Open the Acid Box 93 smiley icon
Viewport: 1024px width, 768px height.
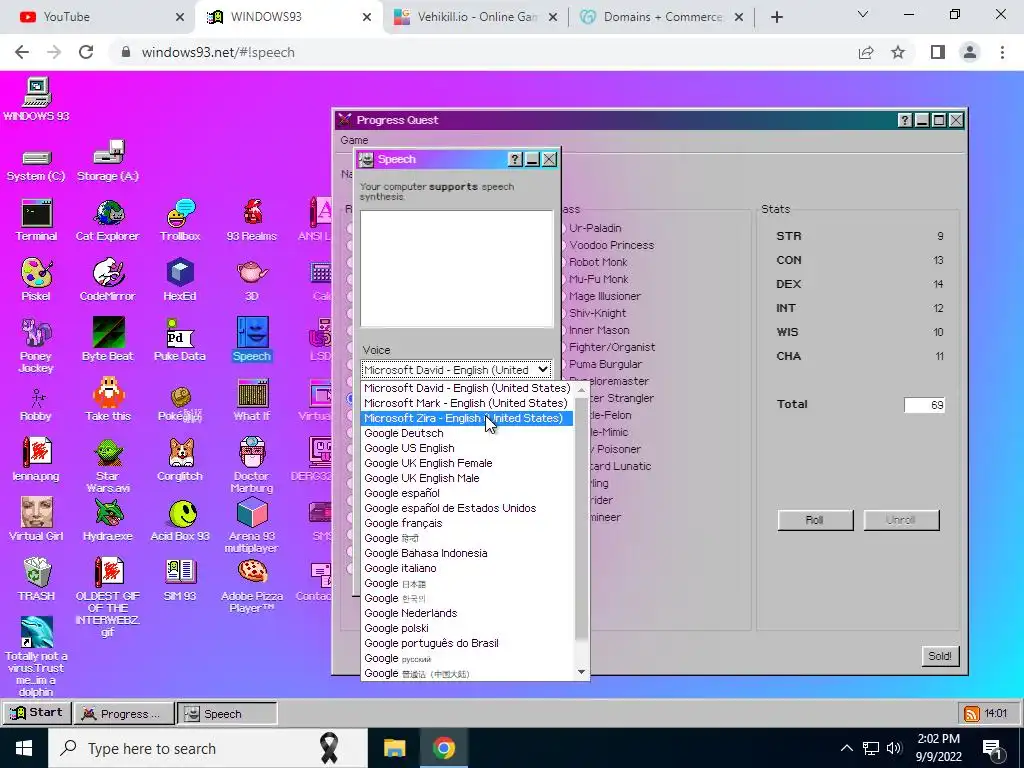(x=180, y=520)
